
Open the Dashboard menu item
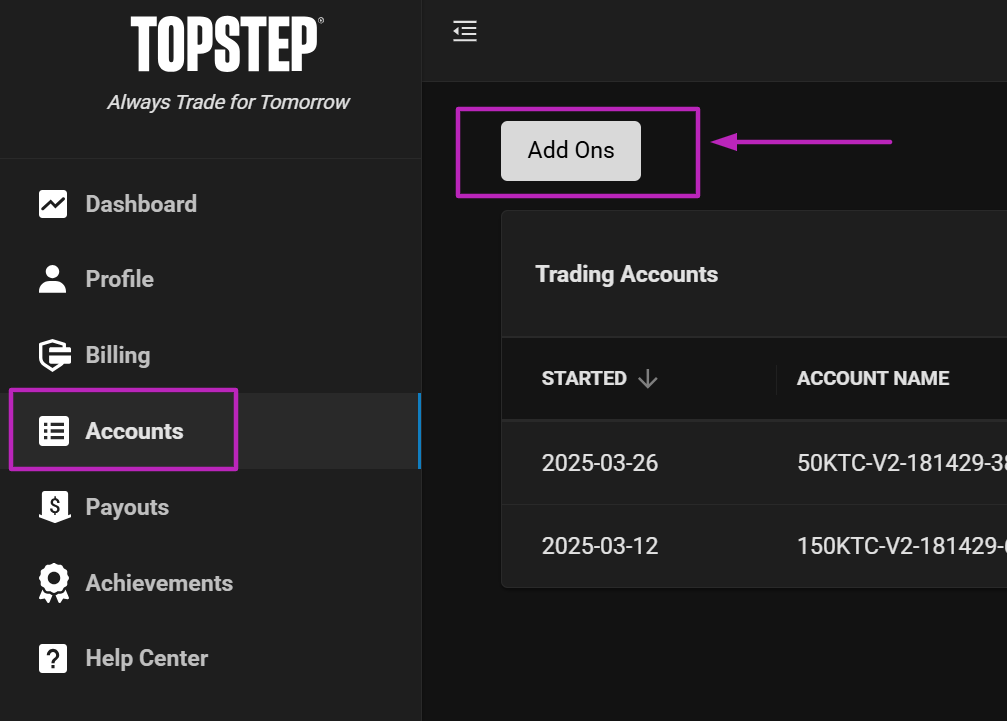click(x=211, y=204)
